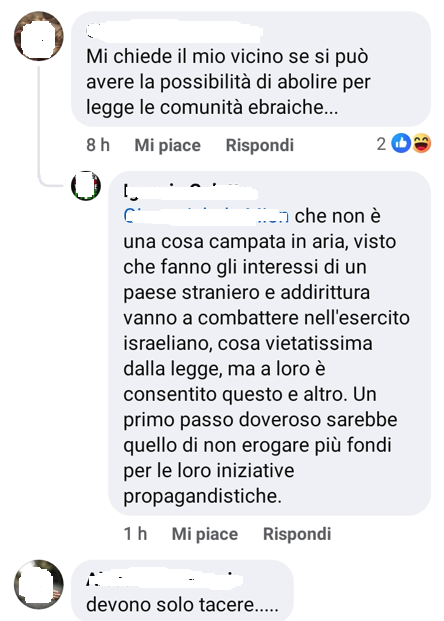
Task: Click the laughing Haha reaction emoji
Action: [421, 143]
